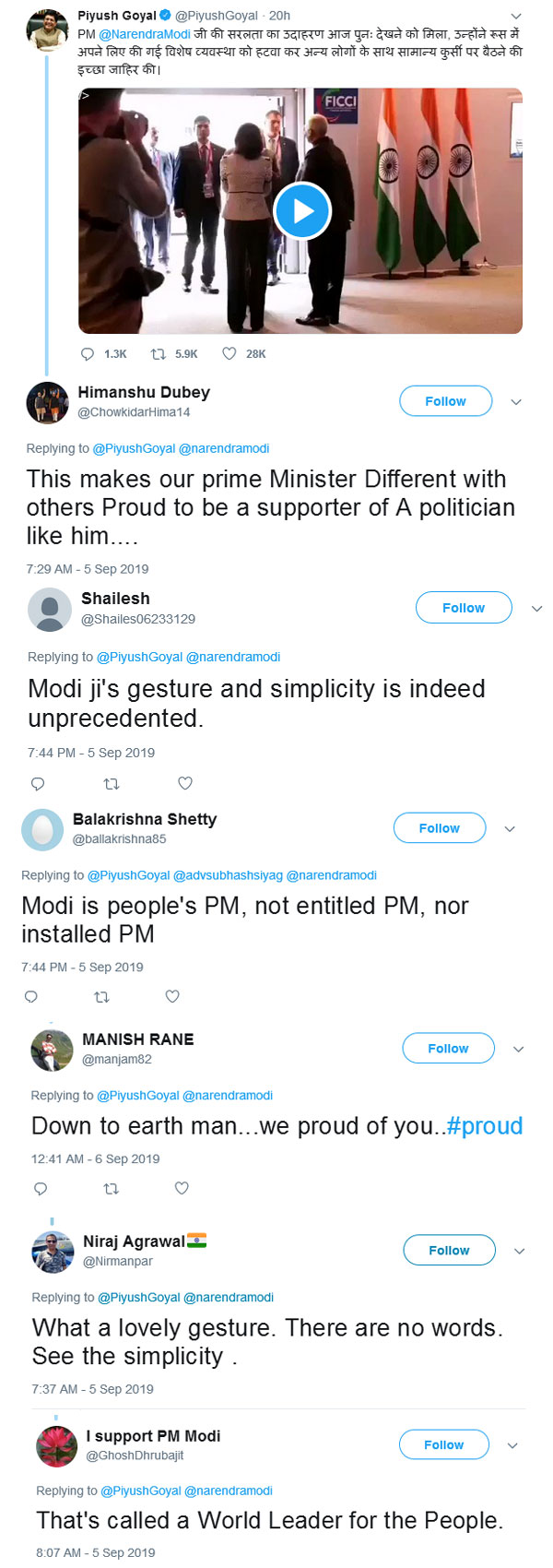The width and height of the screenshot is (553, 1568).
Task: Play the video in Piyush Goyal's tweet
Action: (301, 211)
